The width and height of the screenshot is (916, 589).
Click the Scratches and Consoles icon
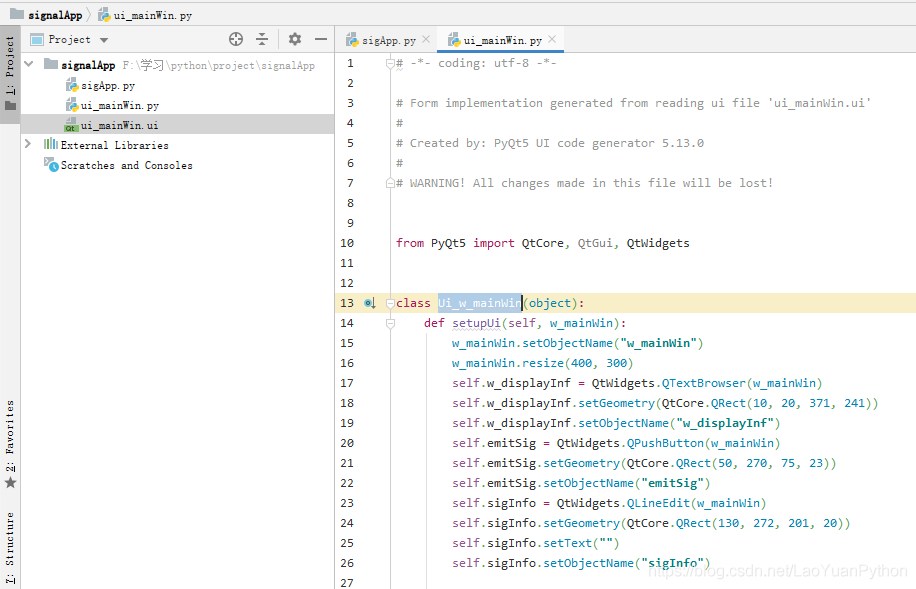click(x=51, y=165)
